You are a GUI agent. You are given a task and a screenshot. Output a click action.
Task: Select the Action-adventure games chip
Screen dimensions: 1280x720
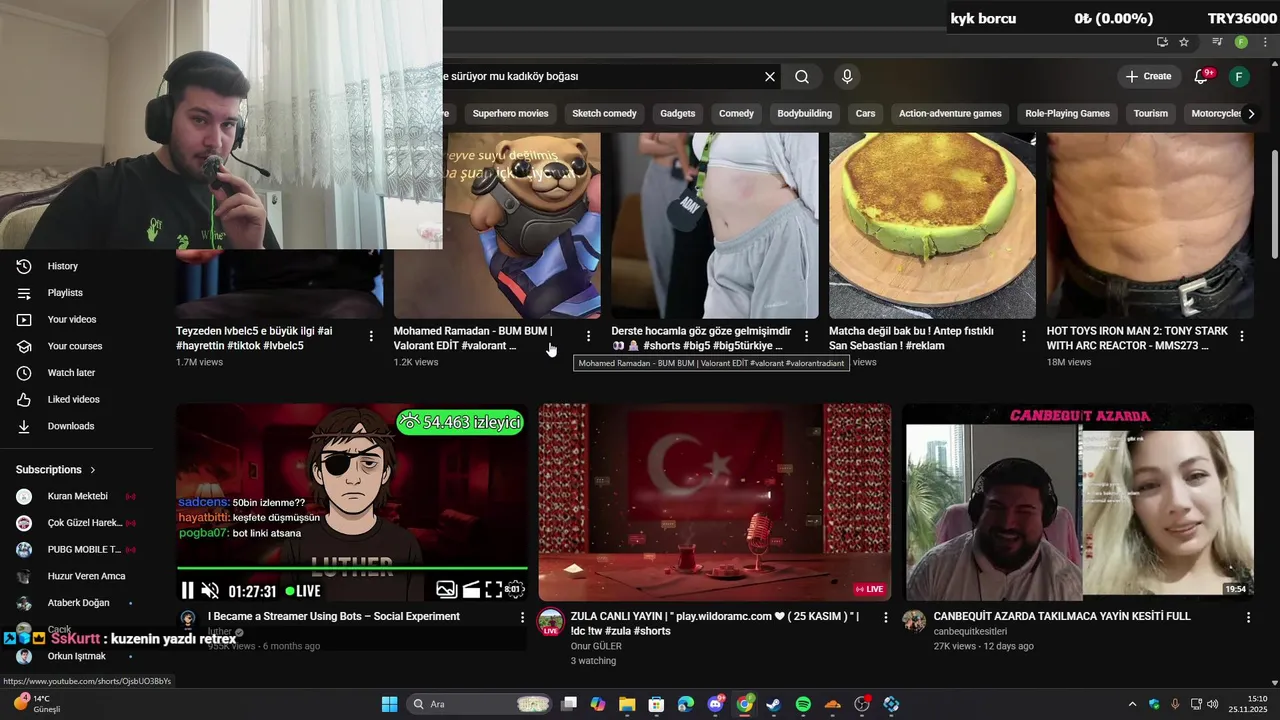tap(950, 114)
